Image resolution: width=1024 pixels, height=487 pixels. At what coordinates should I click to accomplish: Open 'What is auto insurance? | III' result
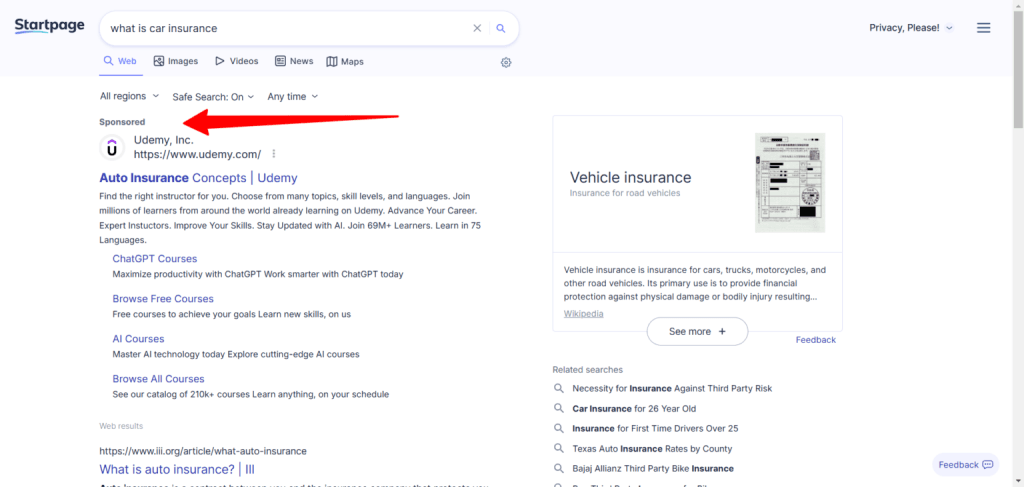[177, 469]
